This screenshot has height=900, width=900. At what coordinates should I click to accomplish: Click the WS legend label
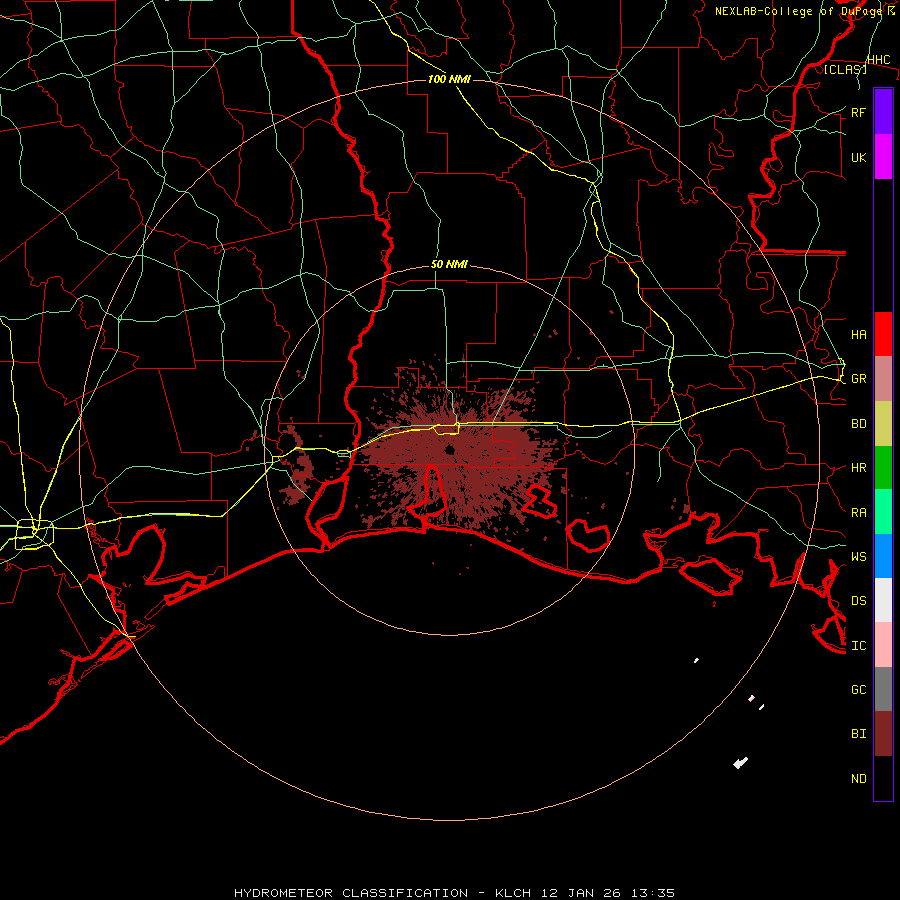[858, 557]
